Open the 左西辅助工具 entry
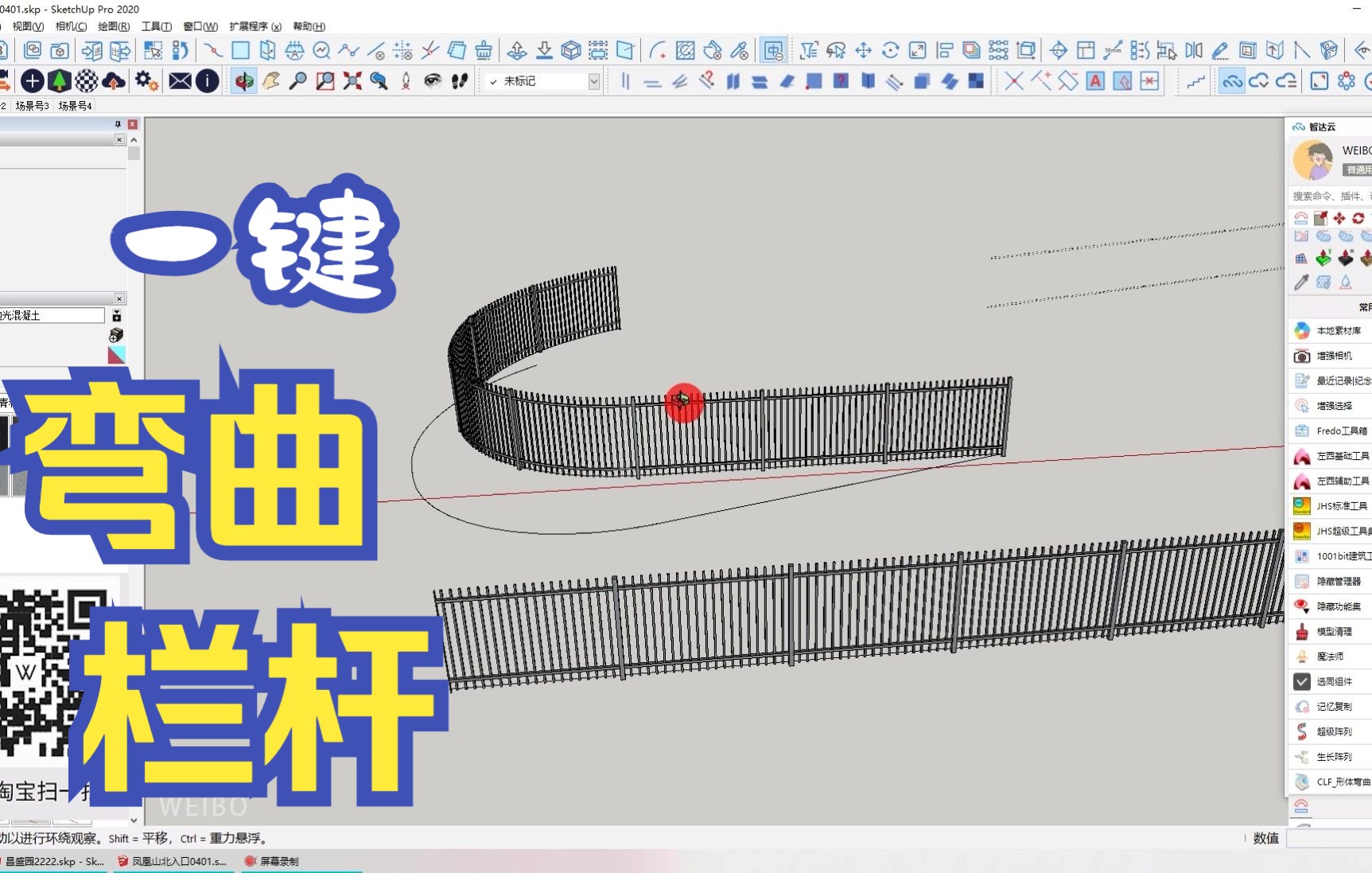This screenshot has height=873, width=1372. tap(1330, 481)
